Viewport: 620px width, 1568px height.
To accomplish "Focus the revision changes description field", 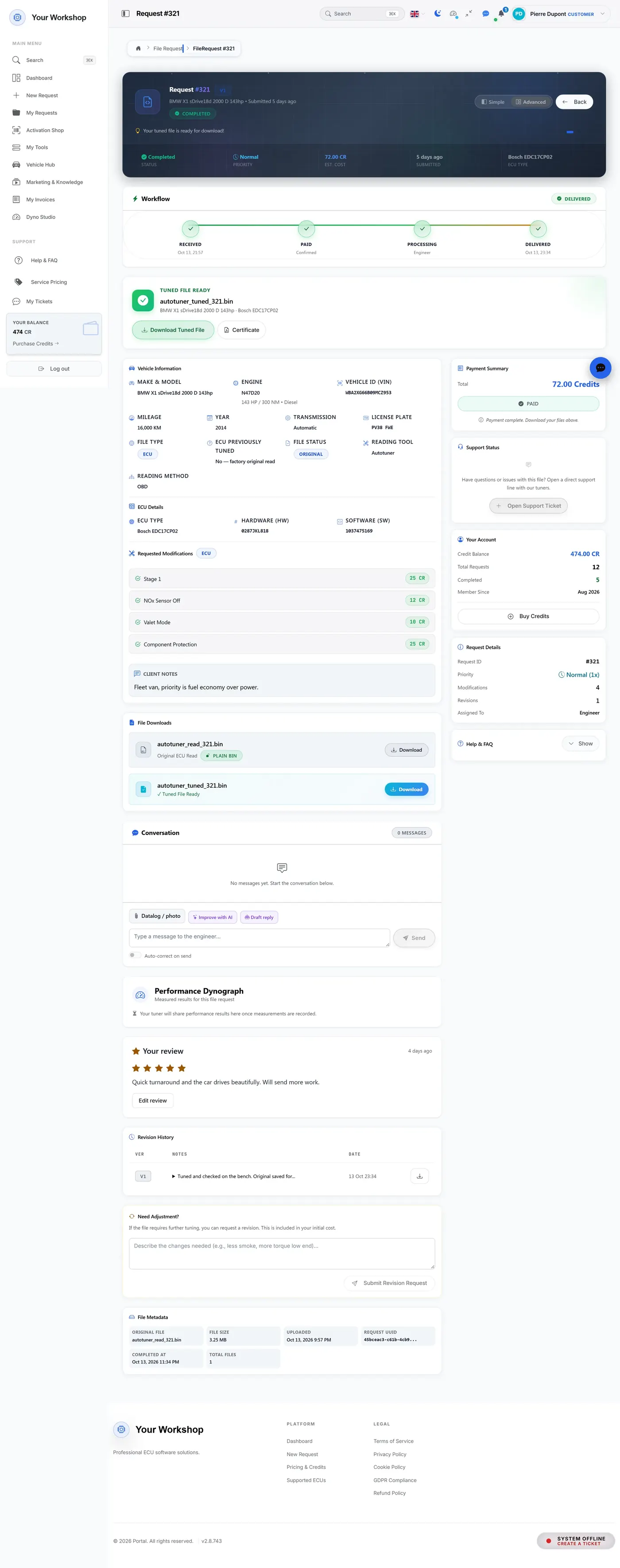I will coord(282,1253).
